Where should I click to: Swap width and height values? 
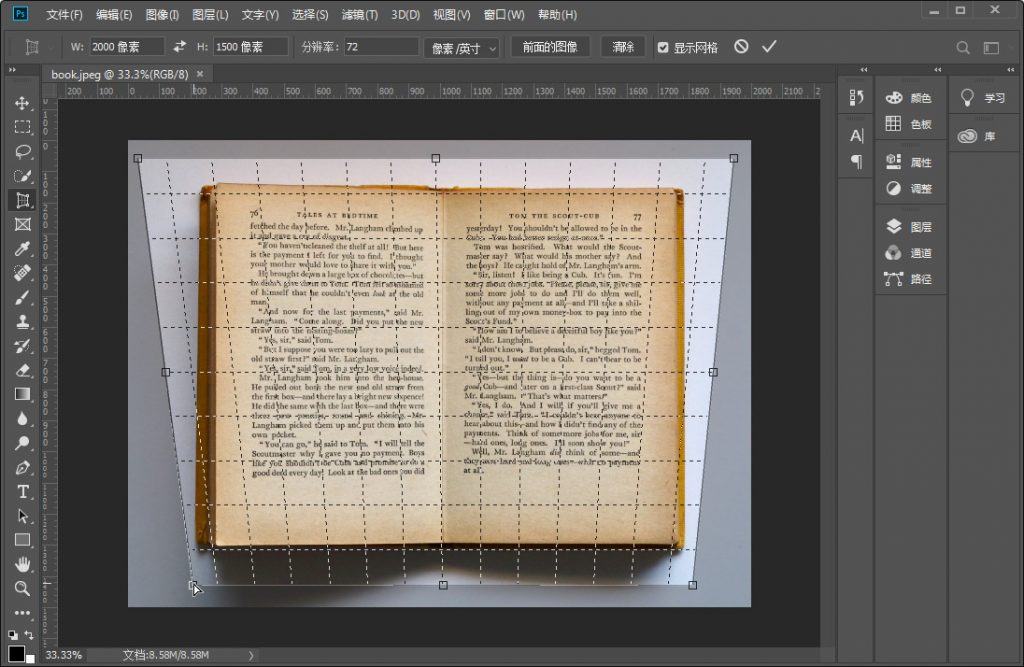pyautogui.click(x=180, y=46)
